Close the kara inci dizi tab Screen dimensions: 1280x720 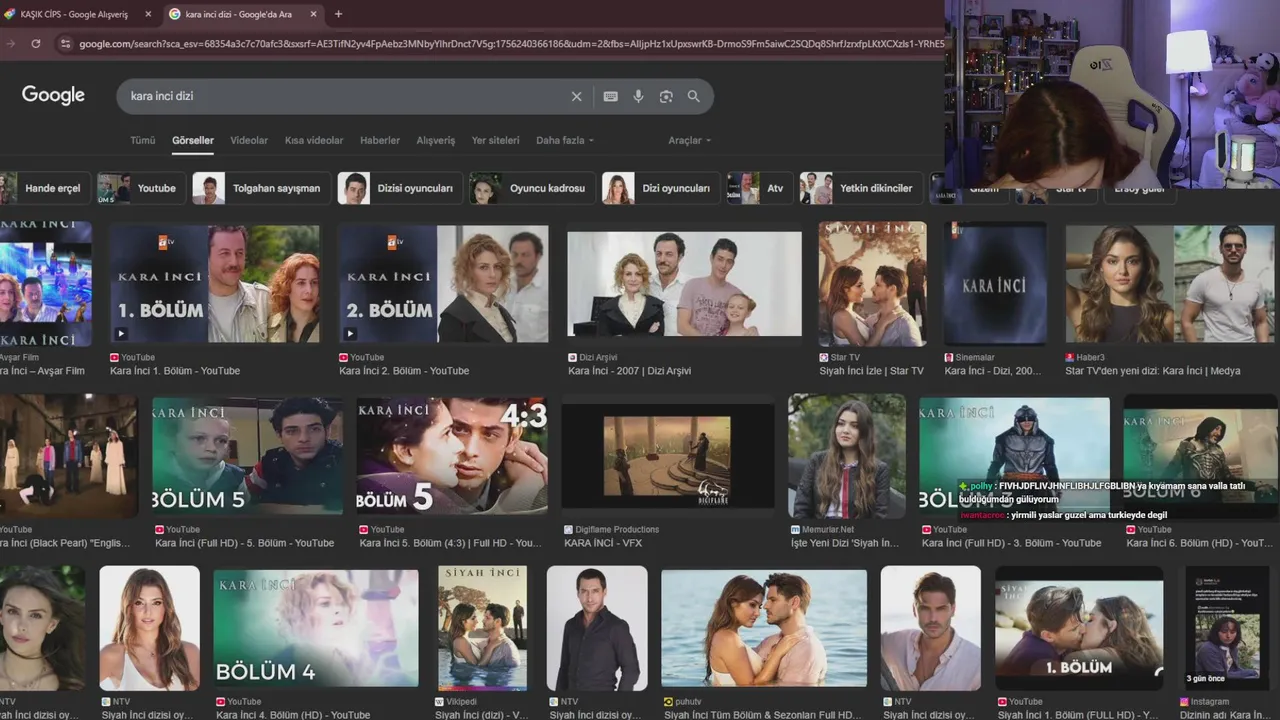313,14
